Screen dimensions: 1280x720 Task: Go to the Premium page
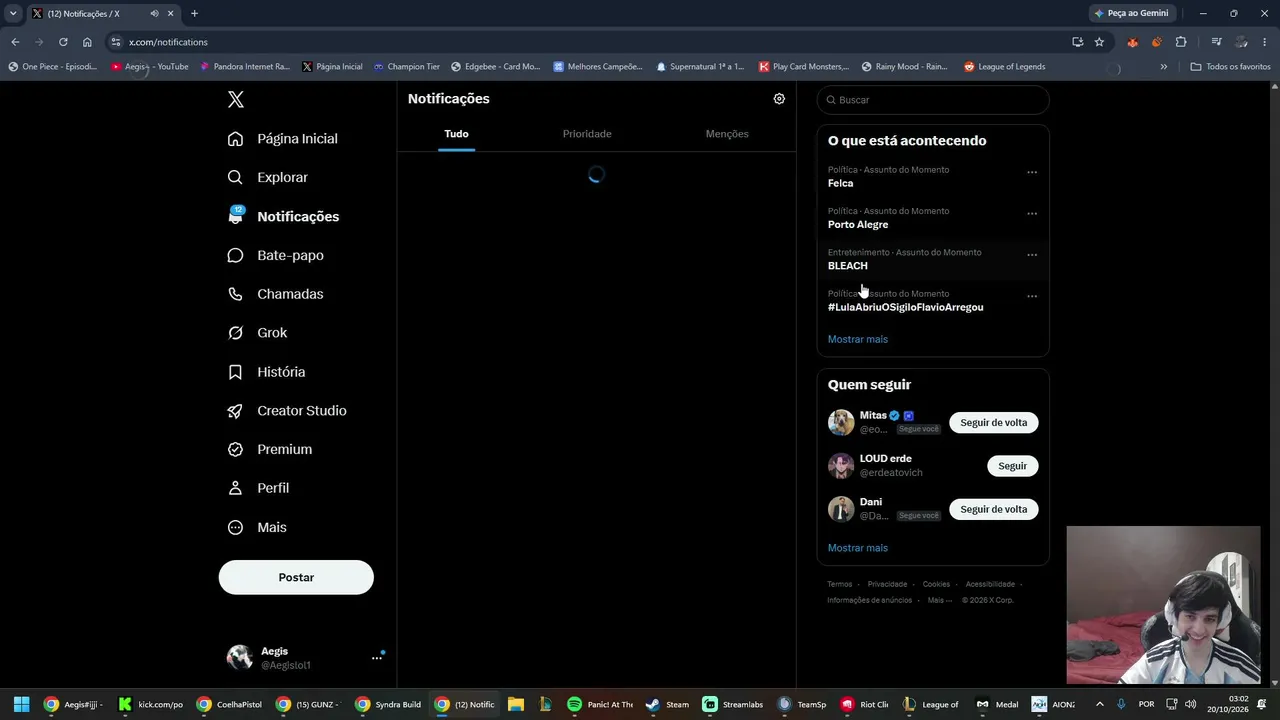pos(270,450)
